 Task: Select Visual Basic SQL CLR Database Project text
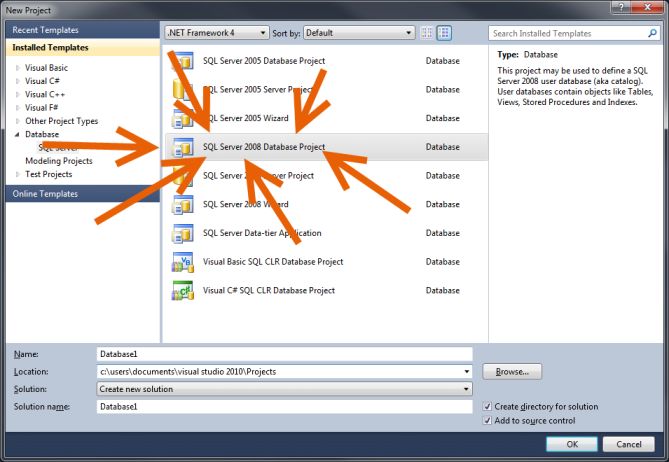click(273, 262)
